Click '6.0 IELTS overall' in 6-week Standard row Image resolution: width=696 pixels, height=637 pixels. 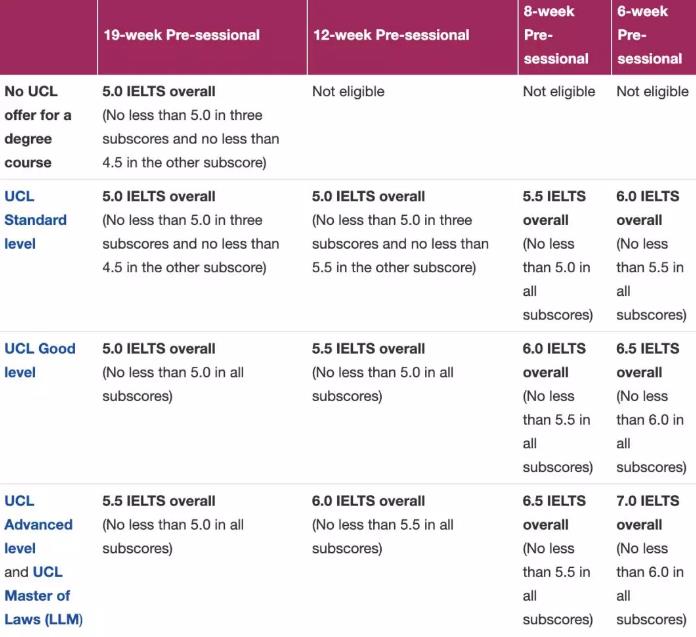click(x=648, y=208)
